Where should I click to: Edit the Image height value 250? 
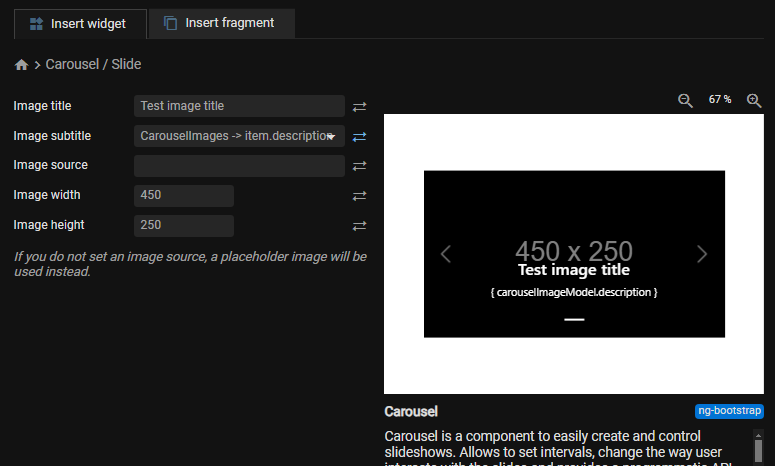[x=184, y=225]
